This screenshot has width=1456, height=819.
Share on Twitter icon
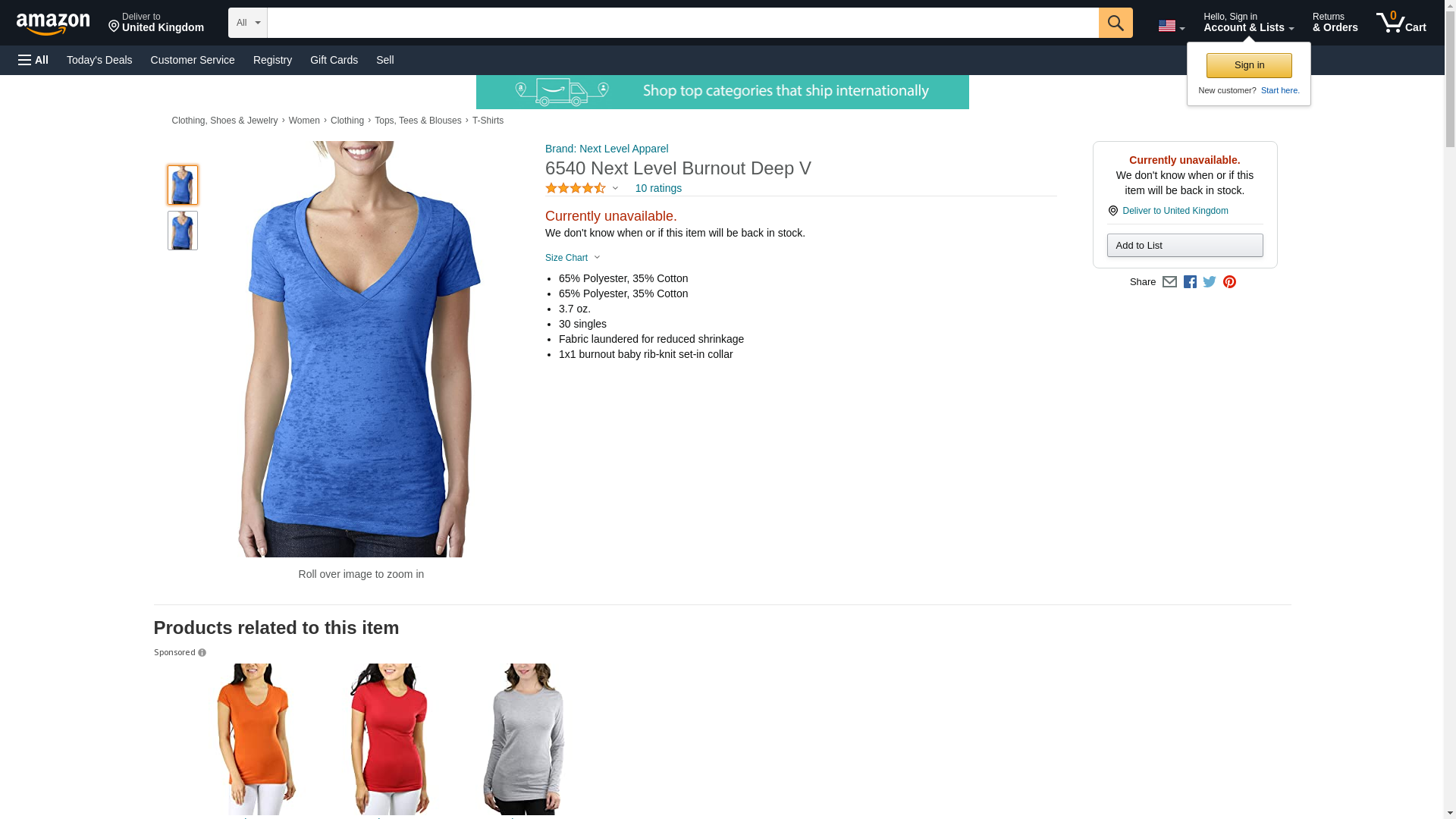(x=1210, y=282)
